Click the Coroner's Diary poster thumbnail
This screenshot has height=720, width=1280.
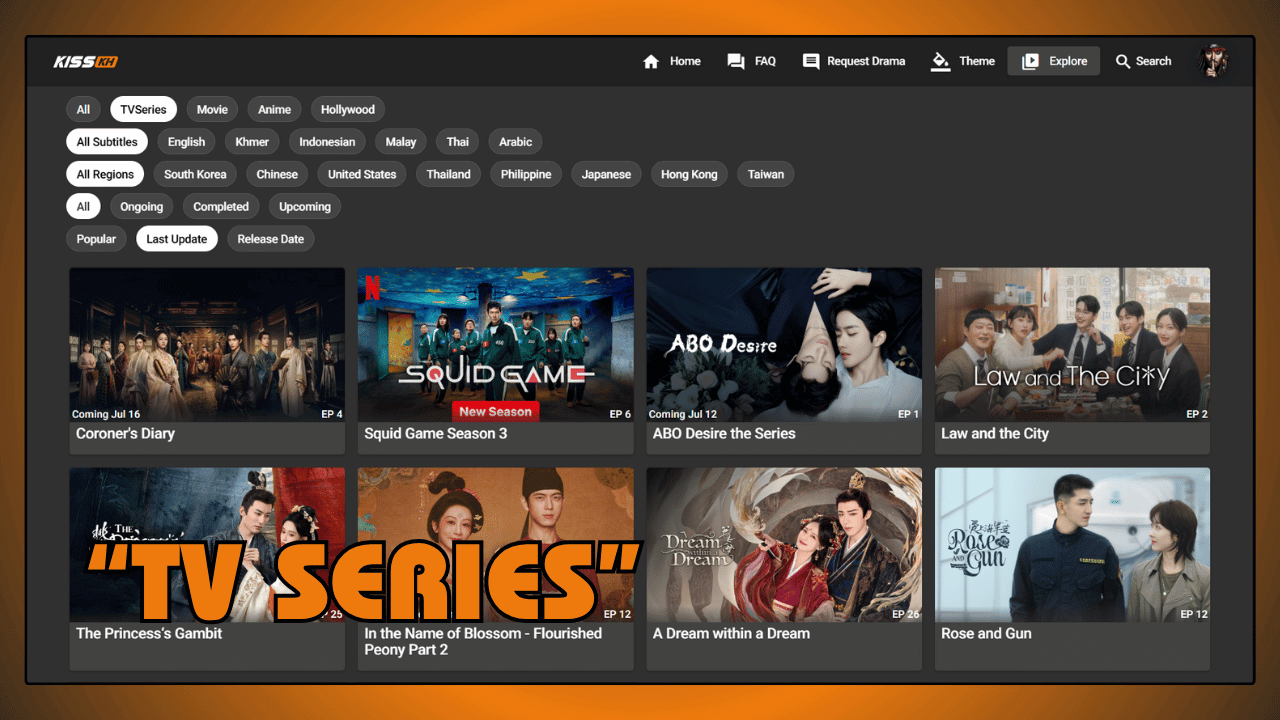coord(206,344)
